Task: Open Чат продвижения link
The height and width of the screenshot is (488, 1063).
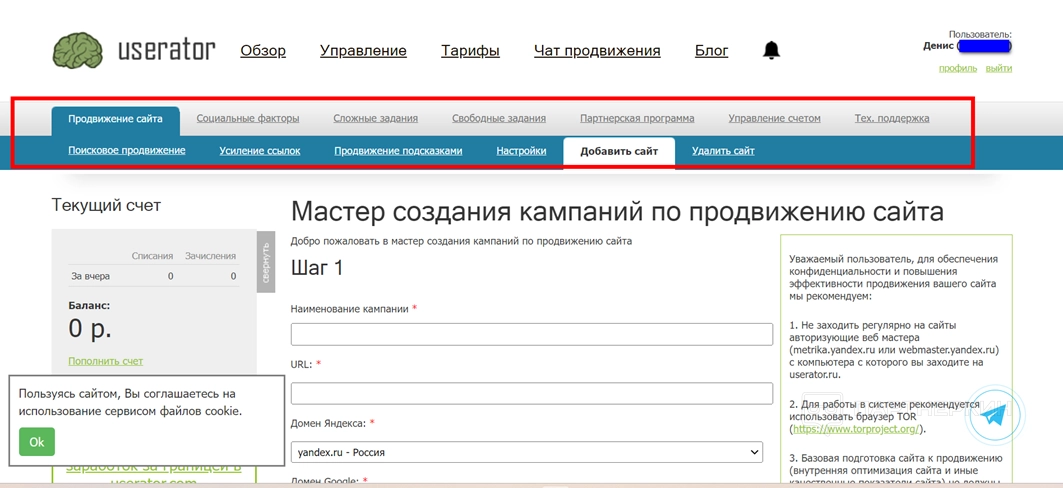Action: tap(597, 51)
